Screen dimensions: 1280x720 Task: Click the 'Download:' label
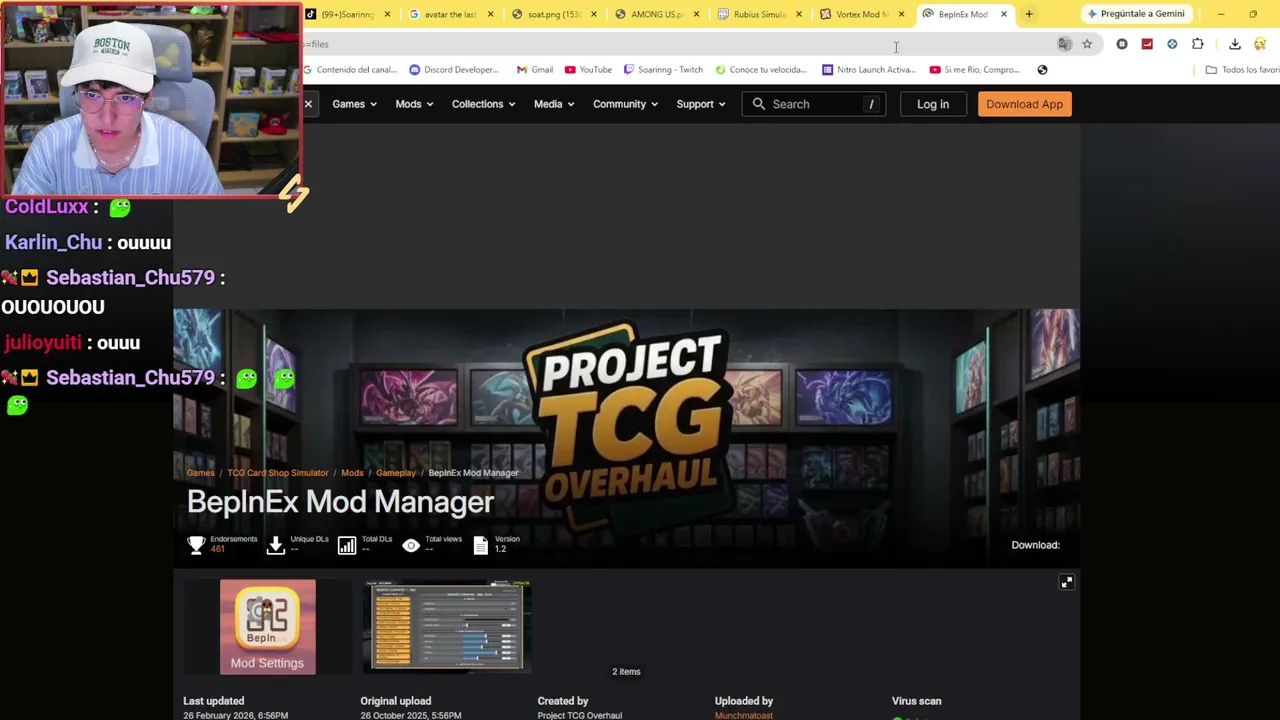pos(1035,545)
